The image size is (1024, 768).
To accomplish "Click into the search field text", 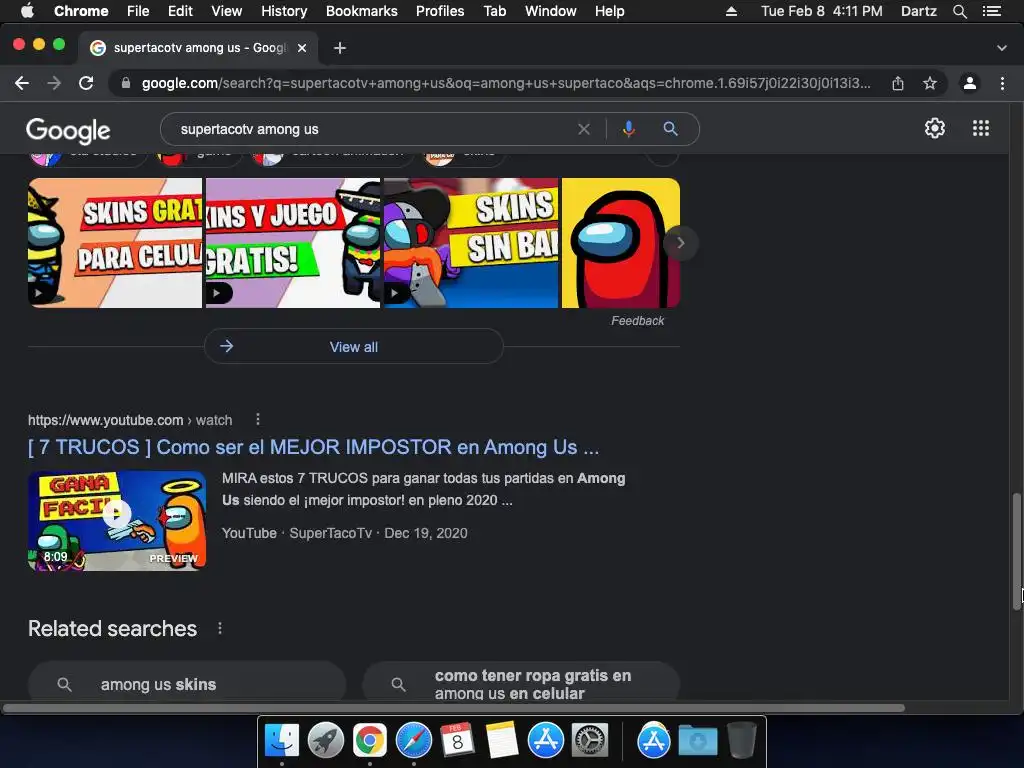I will coord(249,129).
